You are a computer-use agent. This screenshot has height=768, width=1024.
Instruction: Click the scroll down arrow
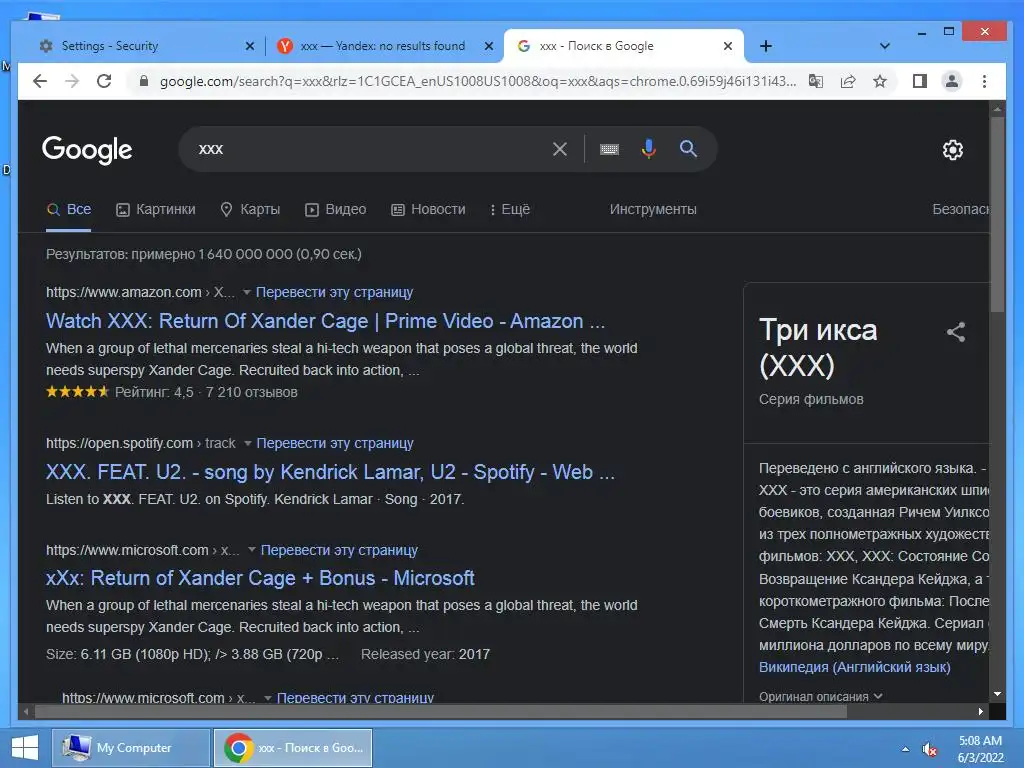997,694
